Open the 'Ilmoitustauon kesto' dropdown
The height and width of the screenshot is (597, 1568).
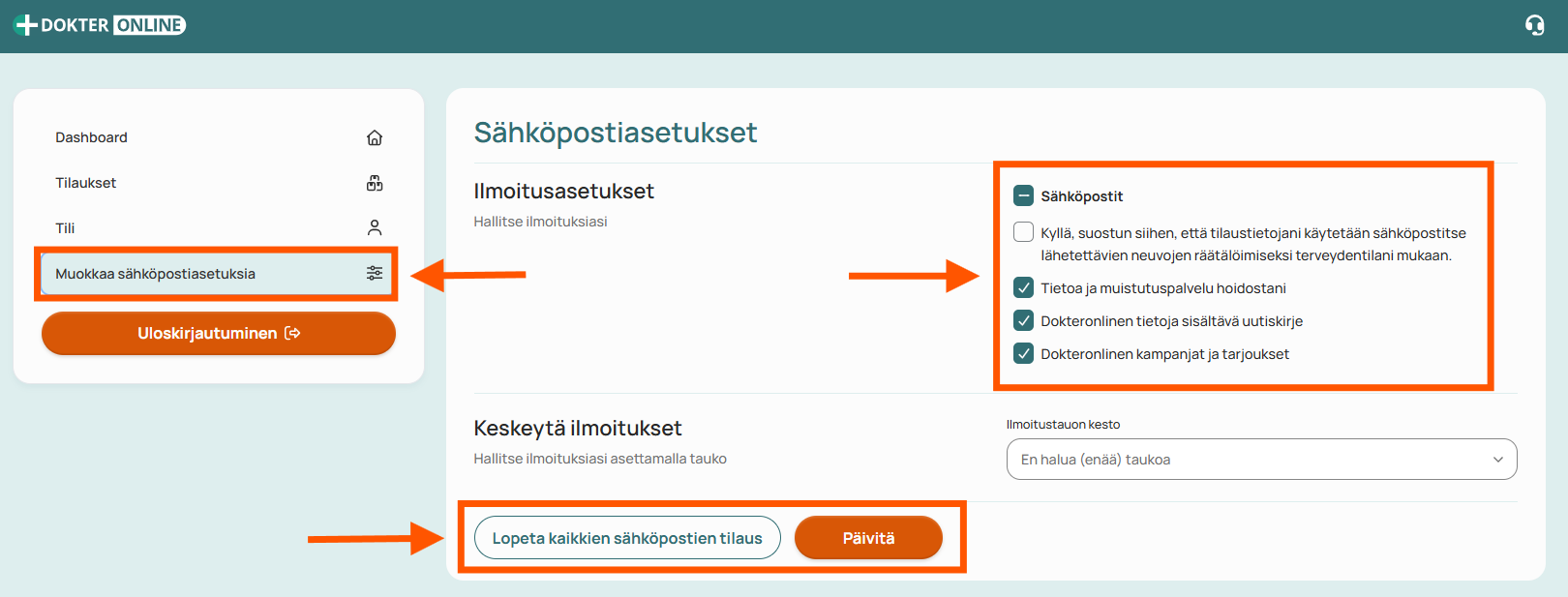coord(1261,460)
